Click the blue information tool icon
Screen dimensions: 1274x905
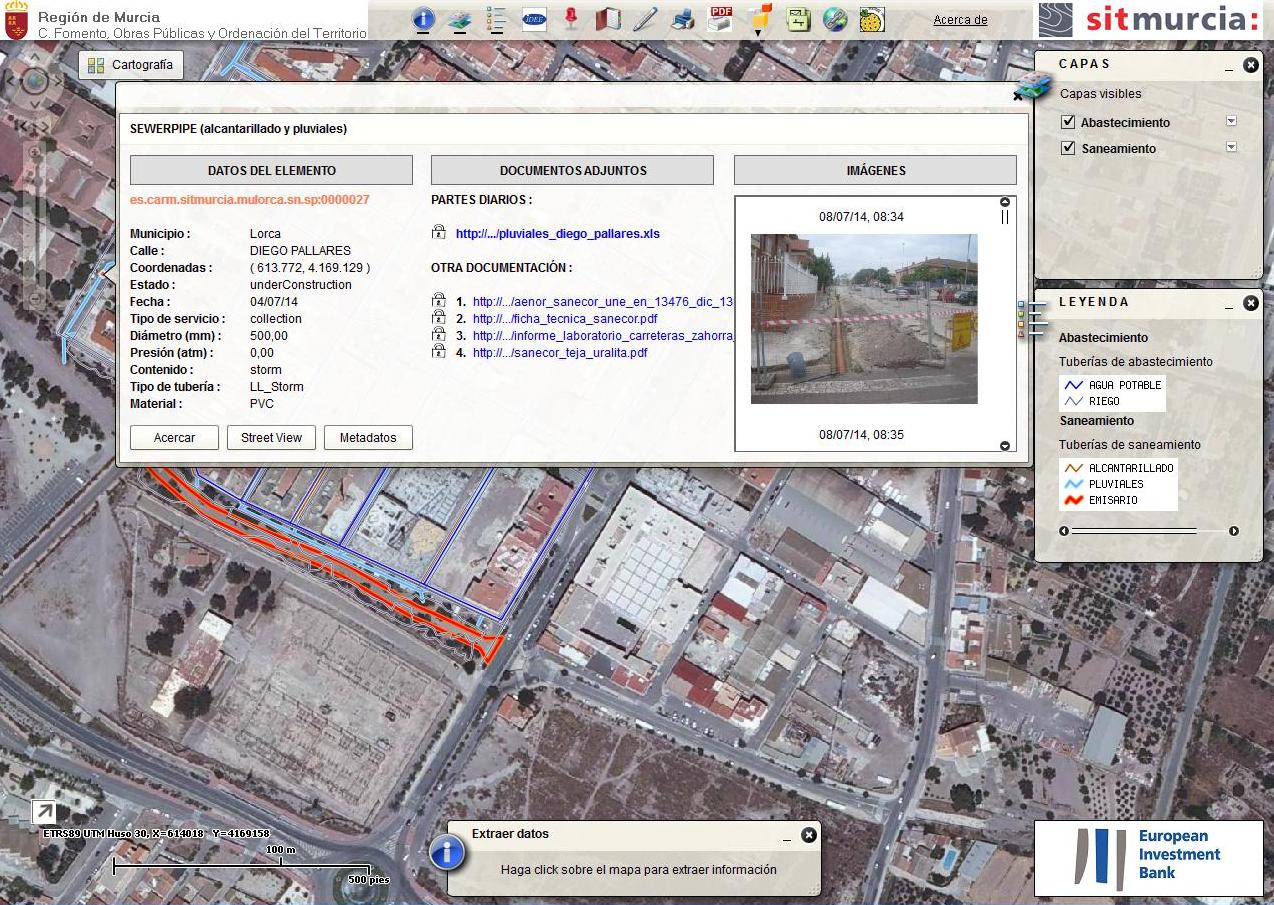point(424,18)
